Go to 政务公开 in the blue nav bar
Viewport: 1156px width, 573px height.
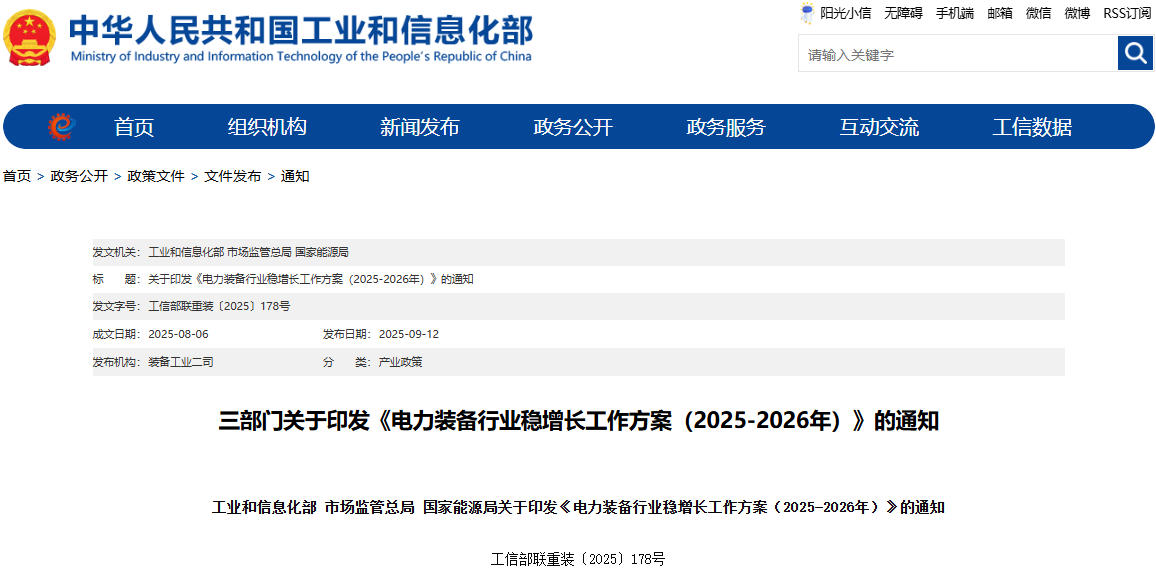point(573,127)
